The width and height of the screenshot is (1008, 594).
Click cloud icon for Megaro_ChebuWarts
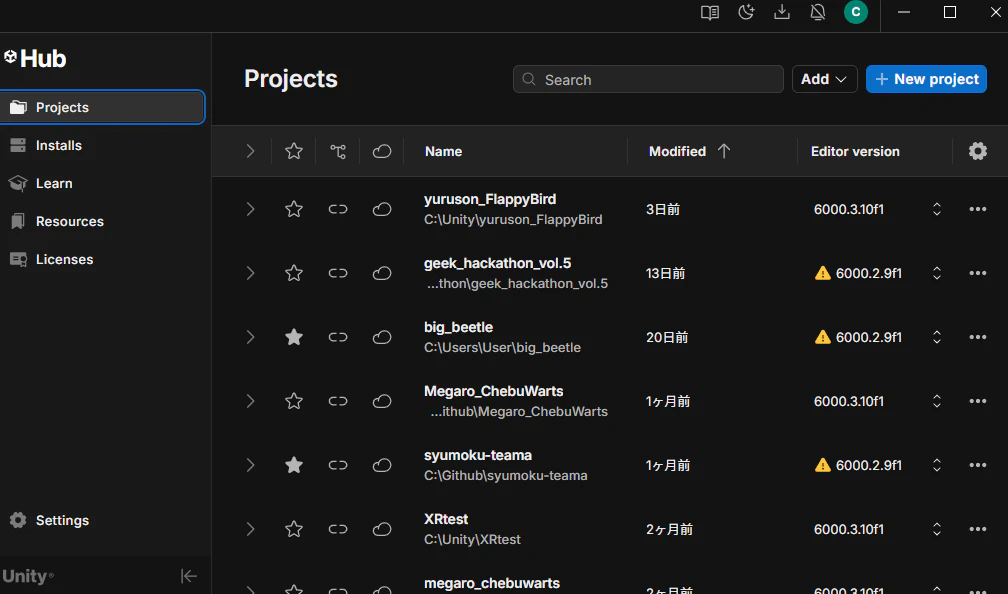coord(382,401)
